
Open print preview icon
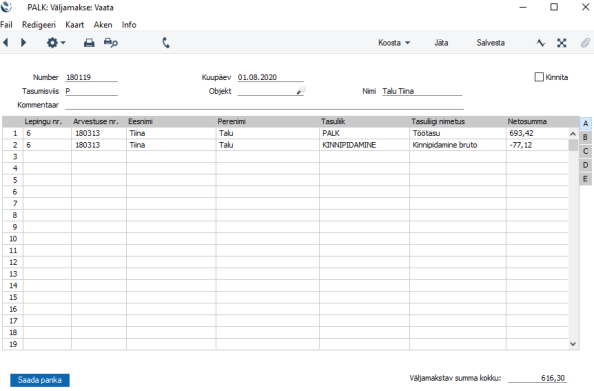[111, 43]
